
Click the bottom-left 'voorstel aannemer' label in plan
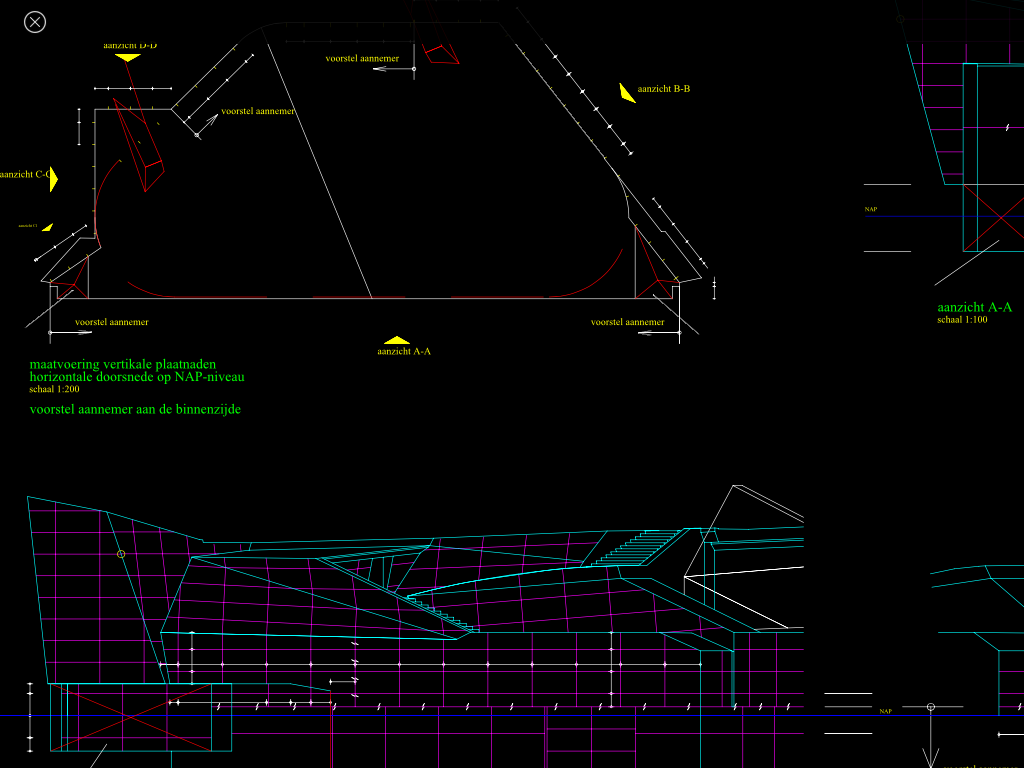click(112, 322)
